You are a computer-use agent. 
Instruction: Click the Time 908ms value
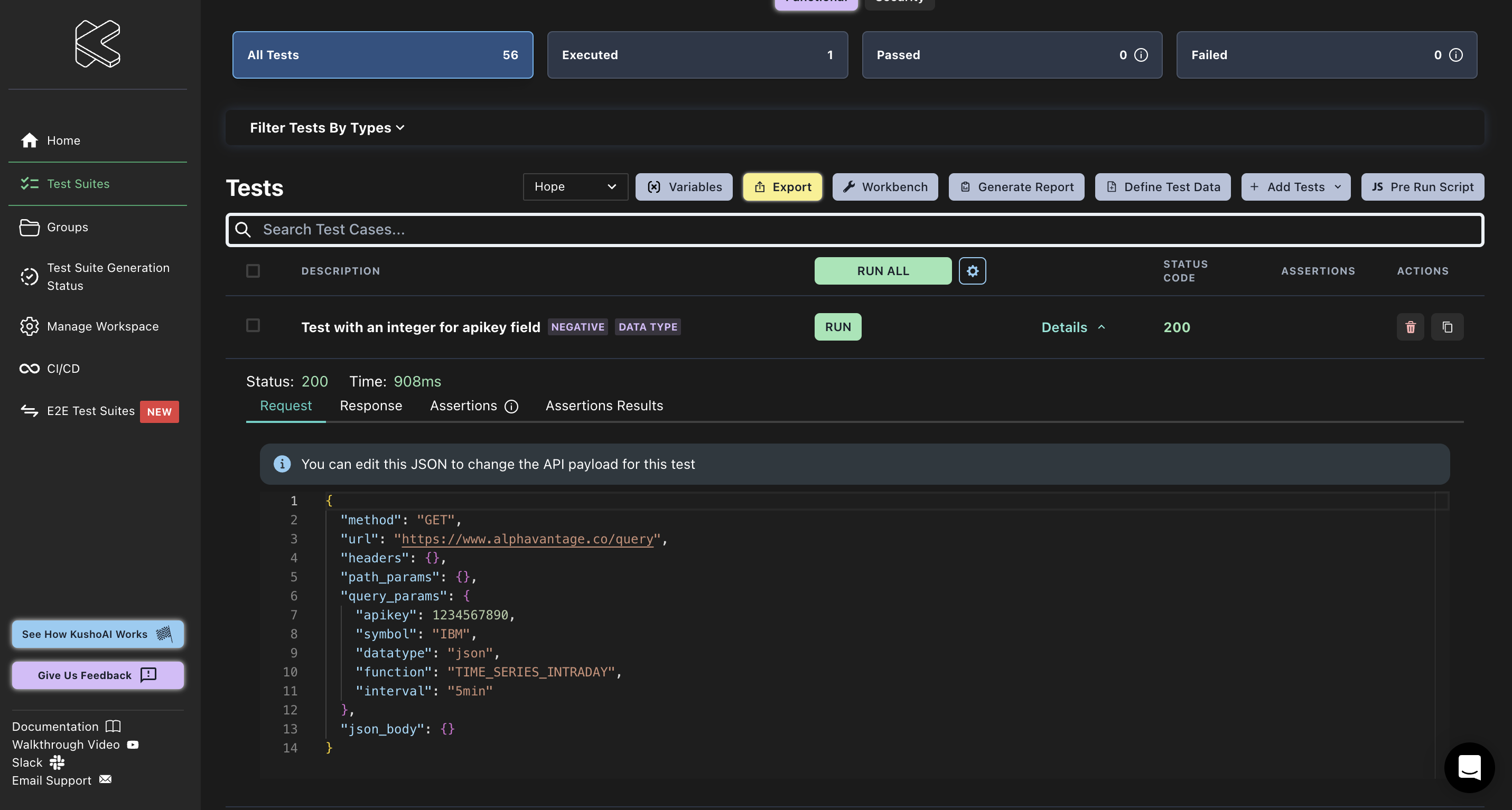[x=417, y=381]
